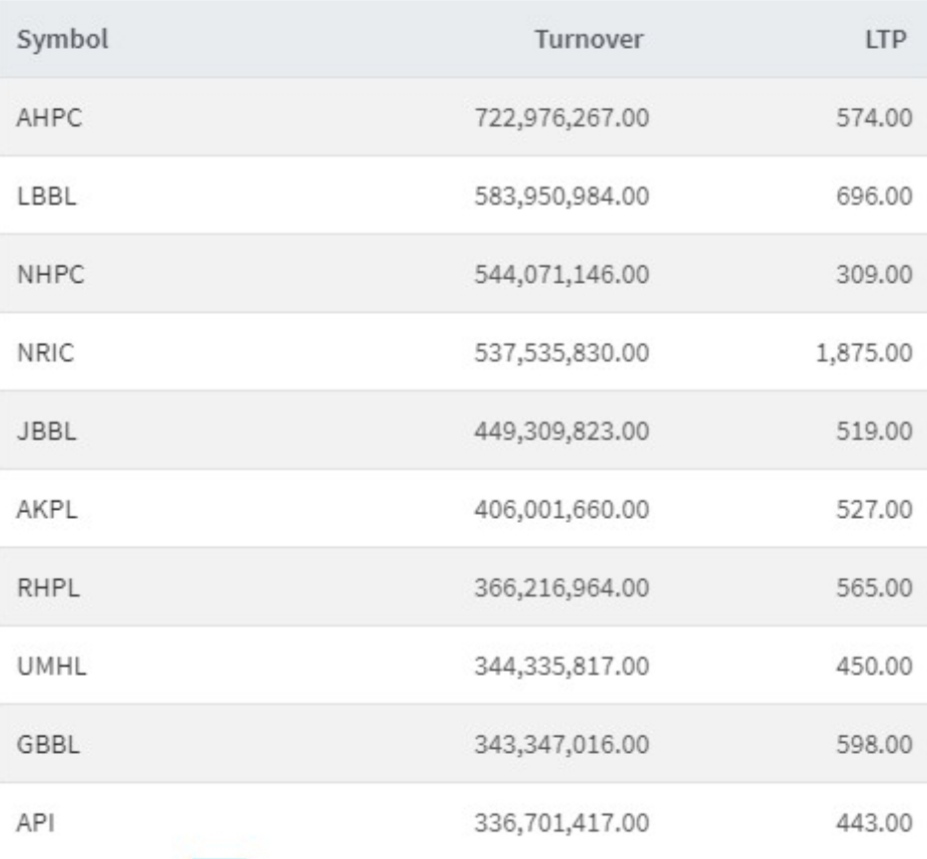Select the JBBL symbol
The width and height of the screenshot is (927, 859).
click(x=47, y=431)
